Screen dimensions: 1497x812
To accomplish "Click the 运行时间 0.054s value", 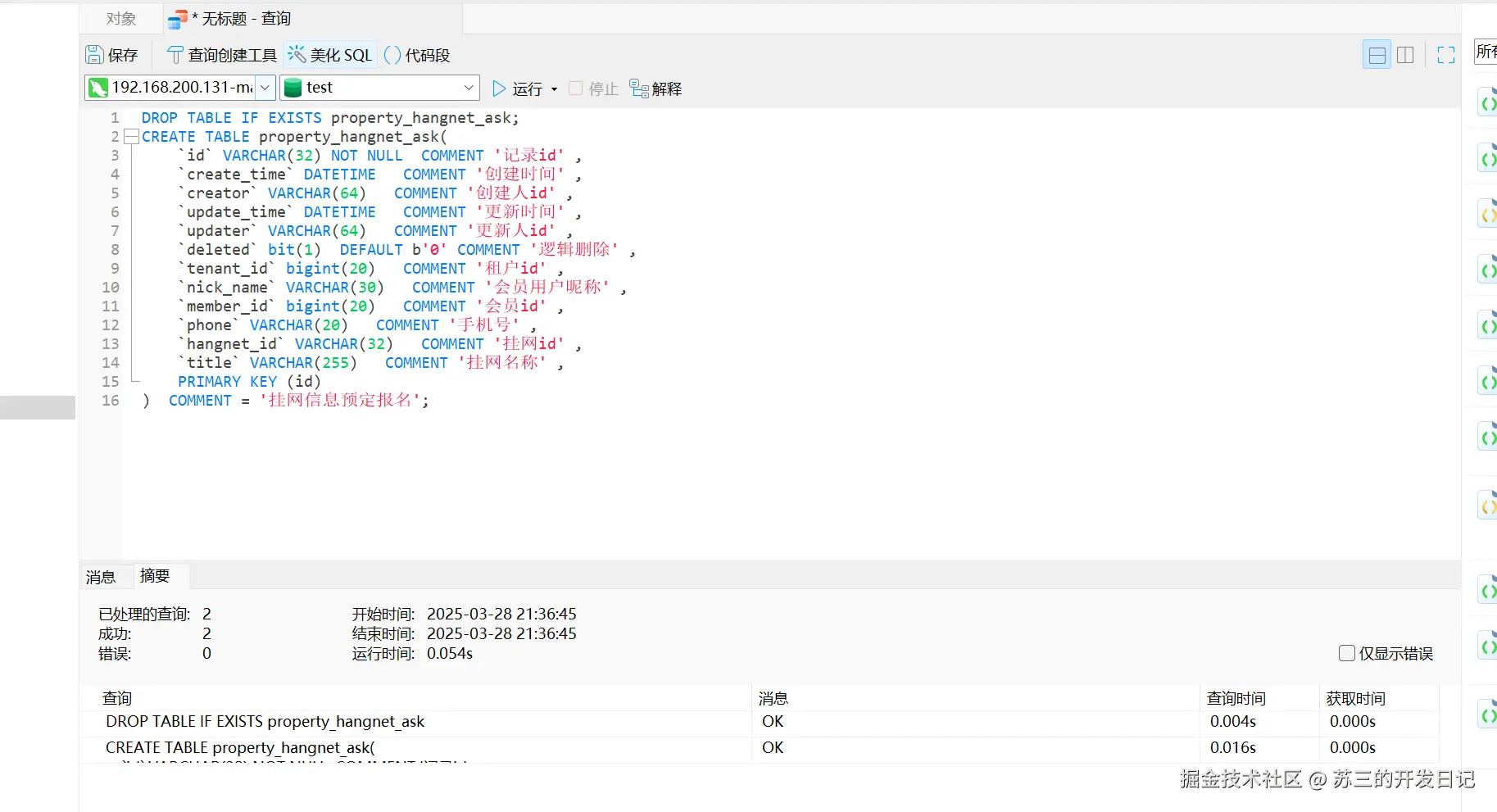I will (x=450, y=653).
